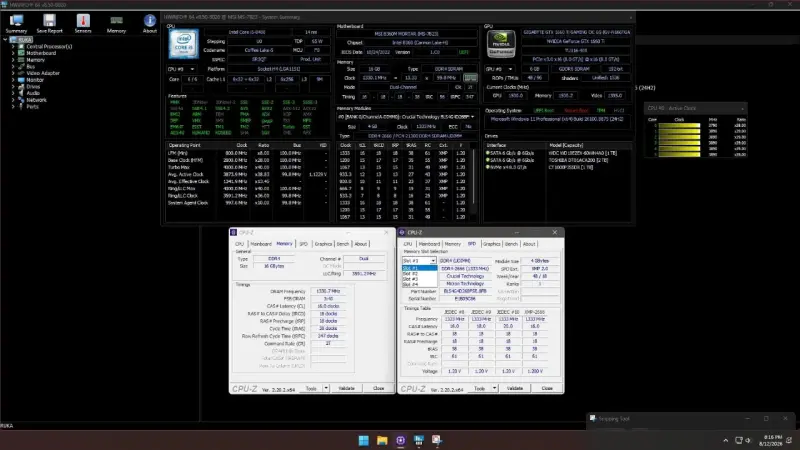Click the DRAM Frequency value field
This screenshot has height=450, width=800.
click(x=328, y=291)
